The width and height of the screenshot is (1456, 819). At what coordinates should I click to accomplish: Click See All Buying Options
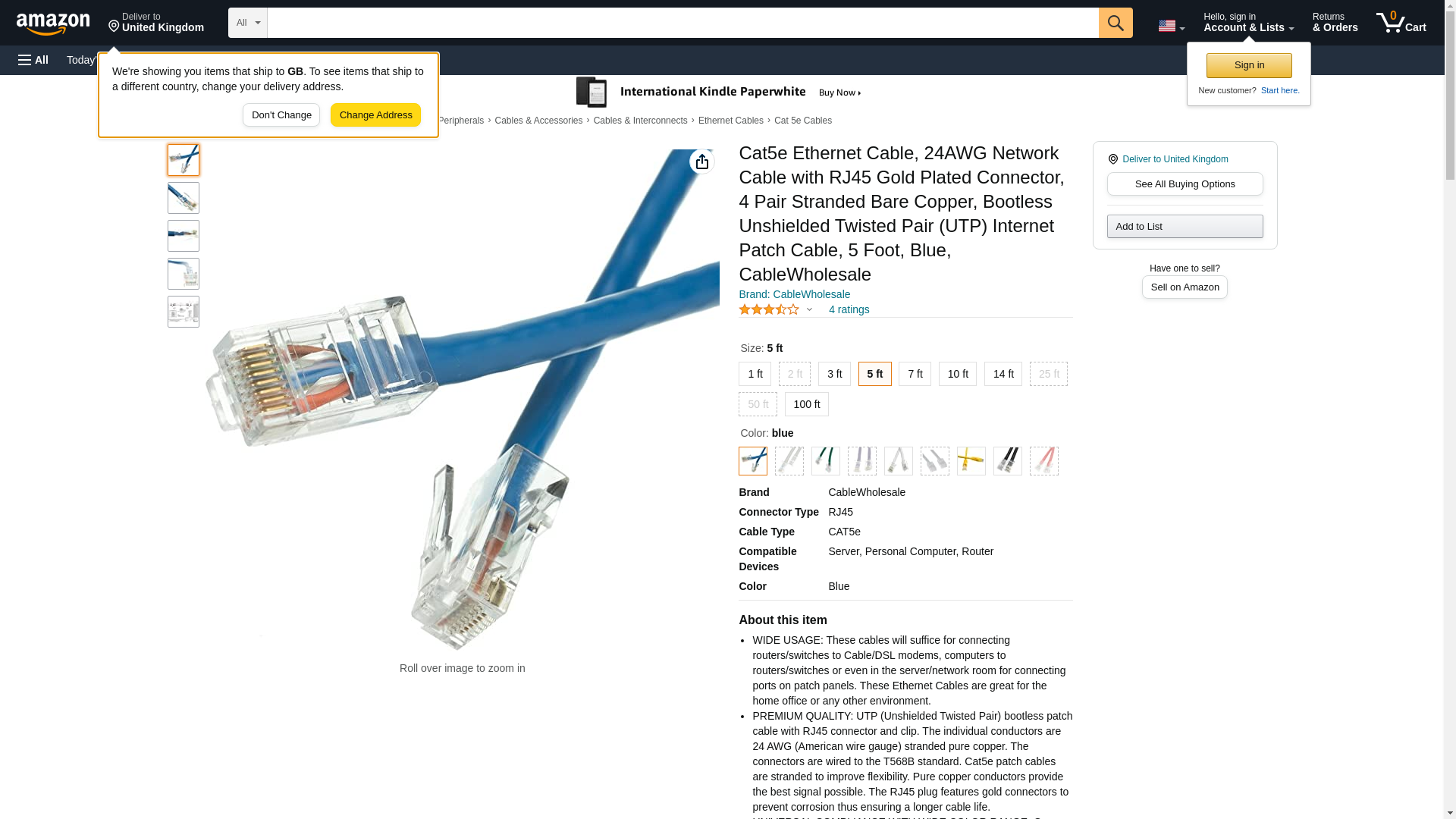pyautogui.click(x=1185, y=184)
